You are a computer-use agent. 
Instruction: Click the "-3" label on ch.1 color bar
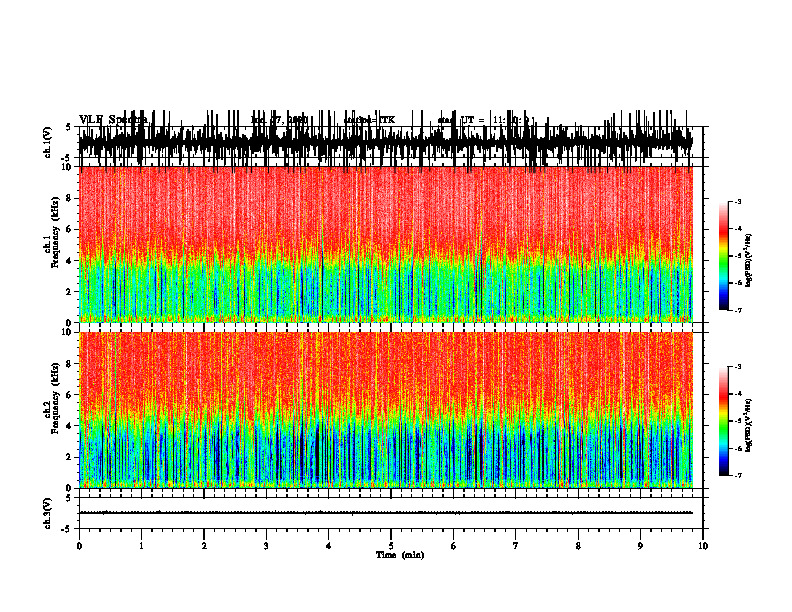pos(737,202)
